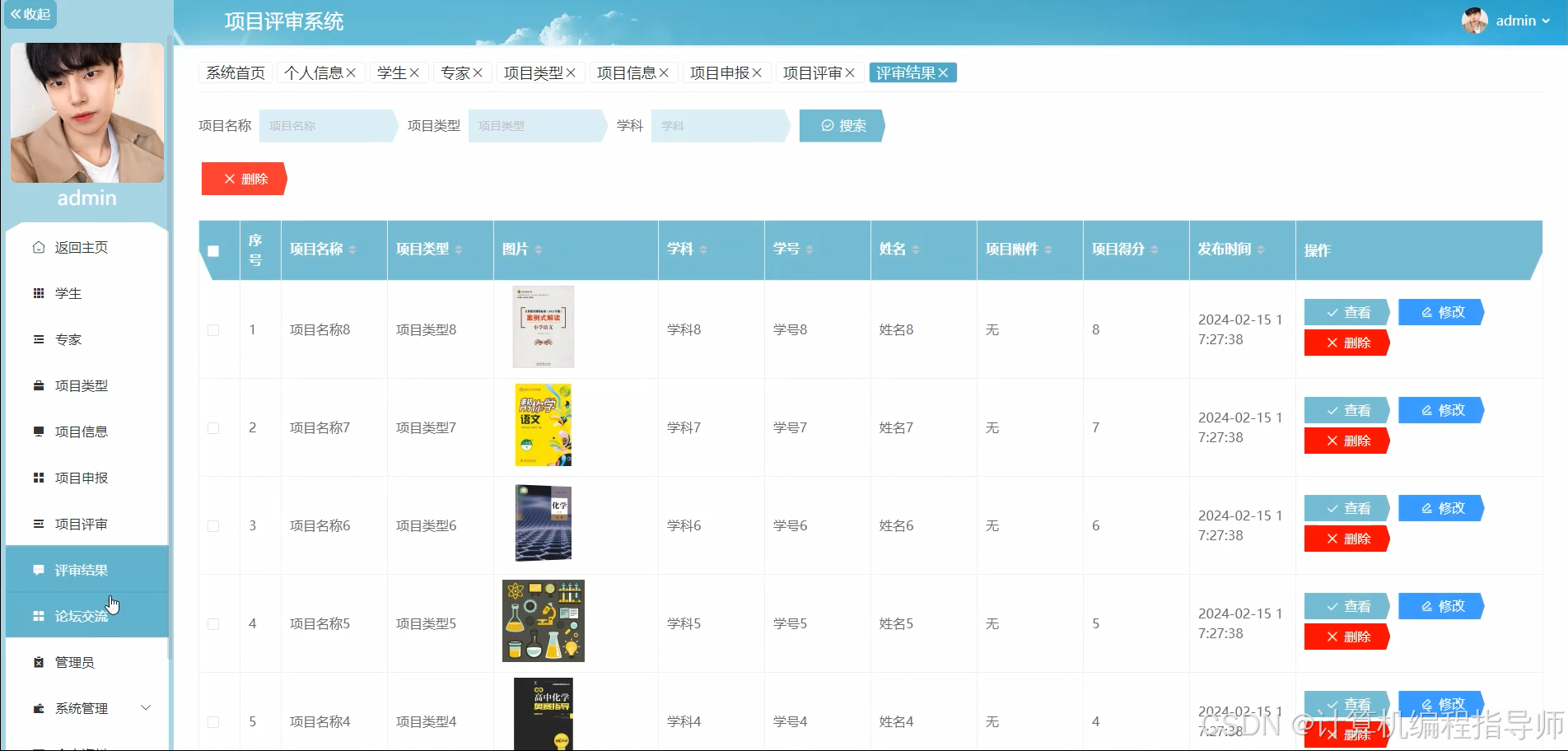Delete row 项目名称5
This screenshot has width=1568, height=751.
point(1347,637)
